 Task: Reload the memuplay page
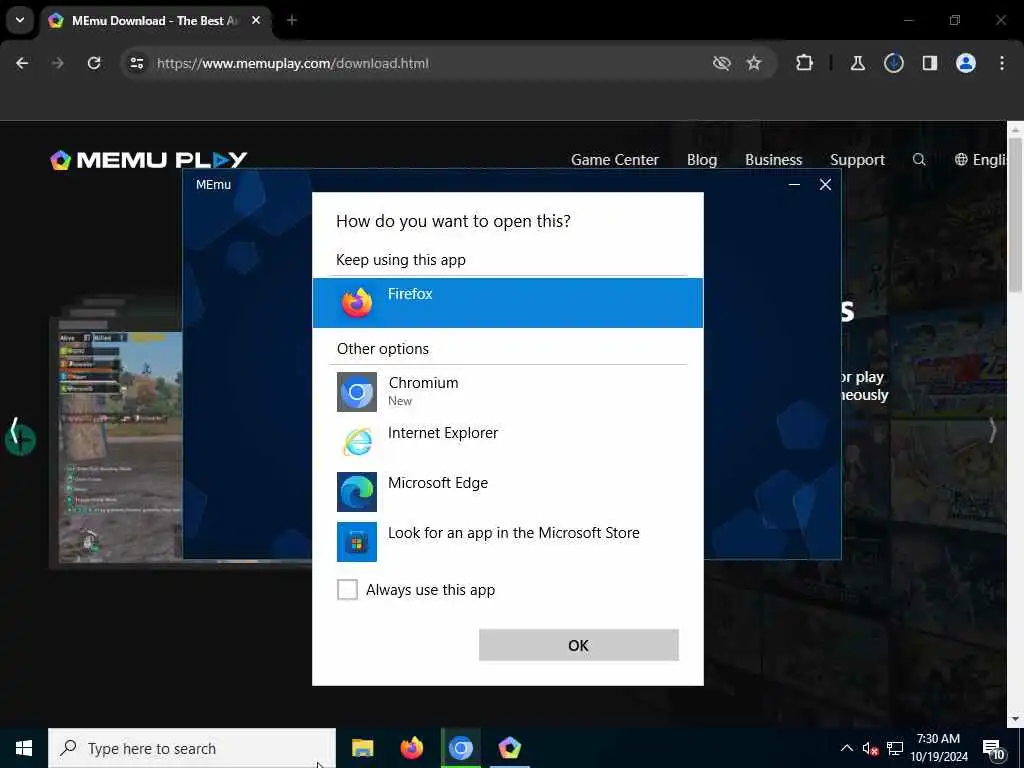pos(94,63)
